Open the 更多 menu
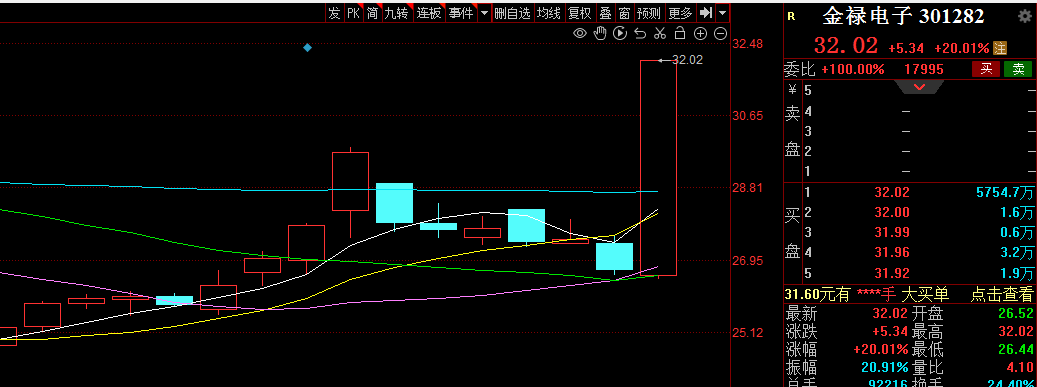 tap(681, 13)
